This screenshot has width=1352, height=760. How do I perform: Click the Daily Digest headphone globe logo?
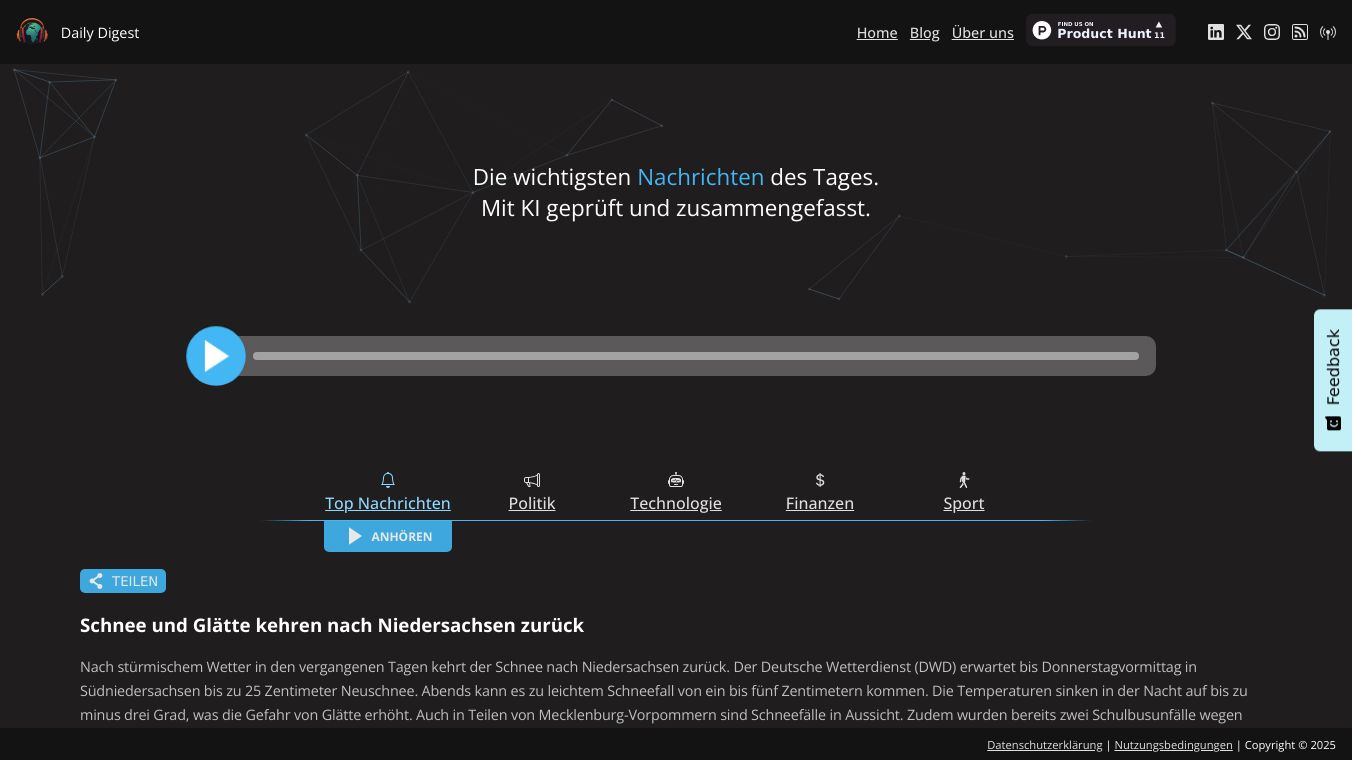32,32
